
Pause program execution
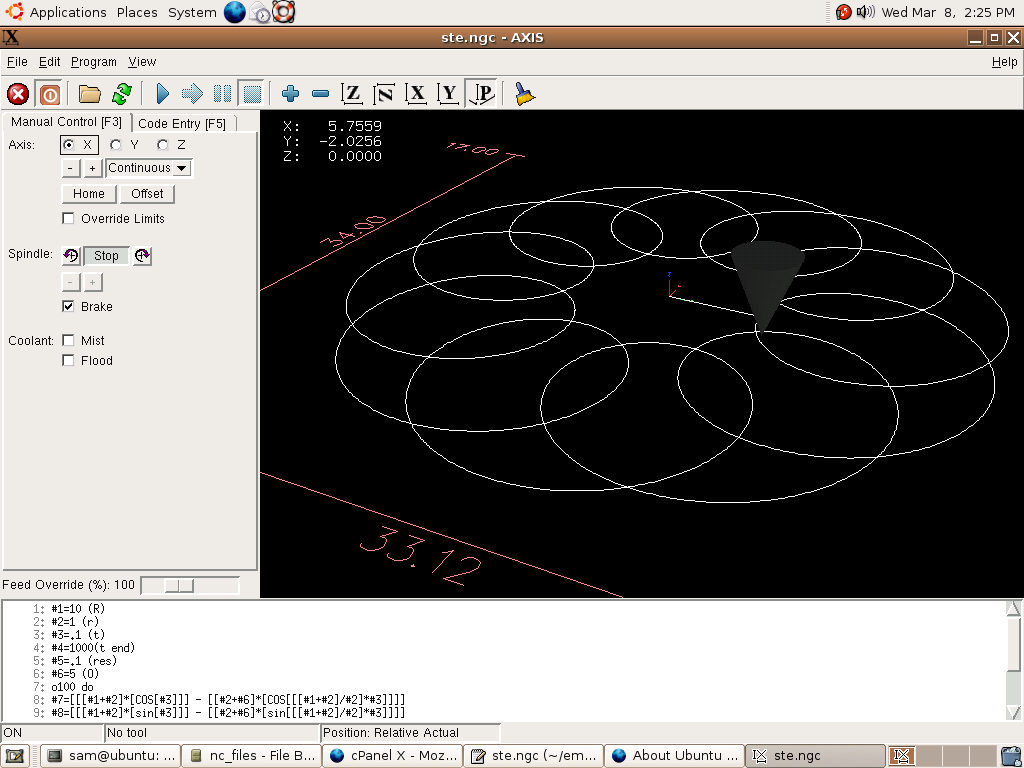(x=223, y=94)
